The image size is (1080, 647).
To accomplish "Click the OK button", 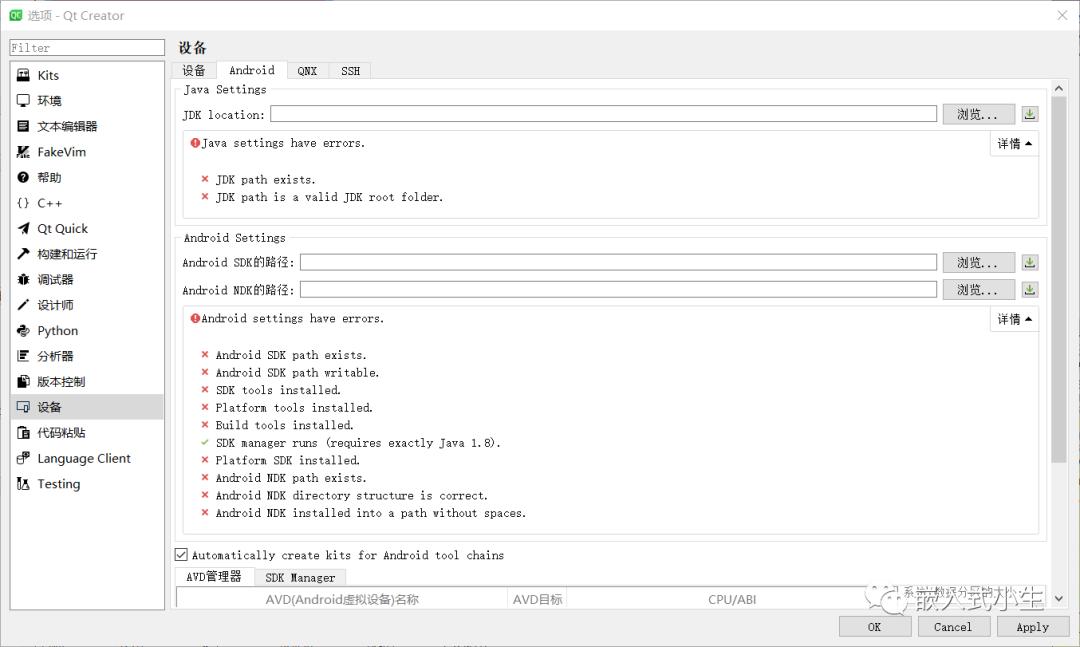I will click(874, 626).
